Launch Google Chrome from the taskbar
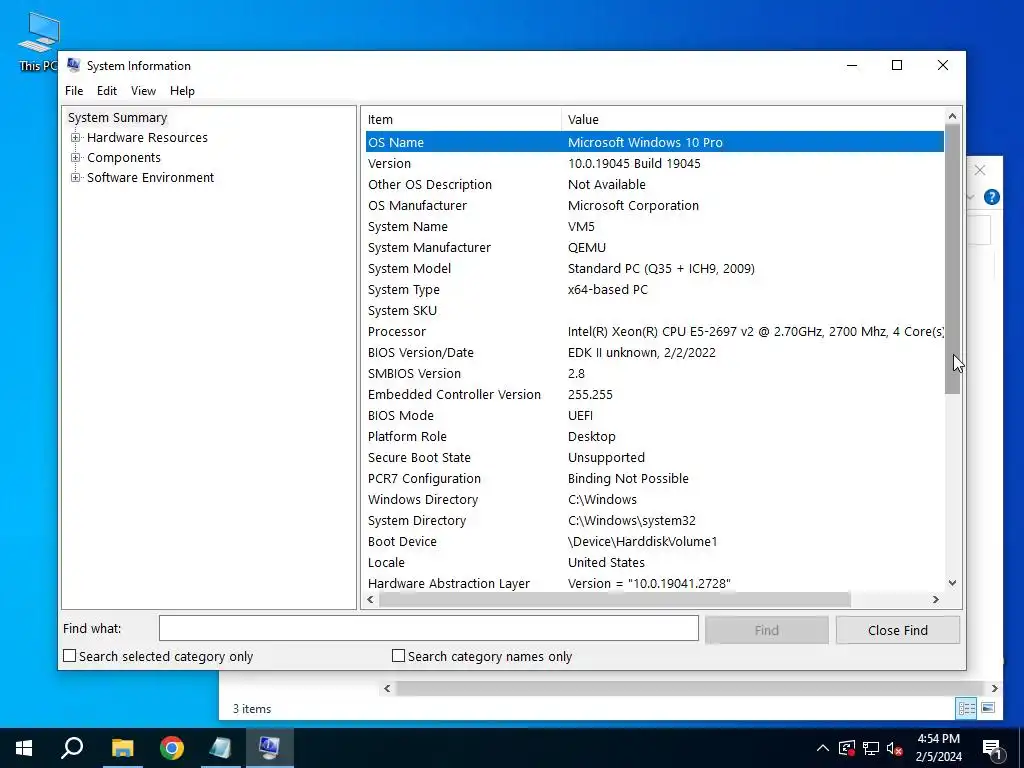This screenshot has height=768, width=1024. point(172,748)
